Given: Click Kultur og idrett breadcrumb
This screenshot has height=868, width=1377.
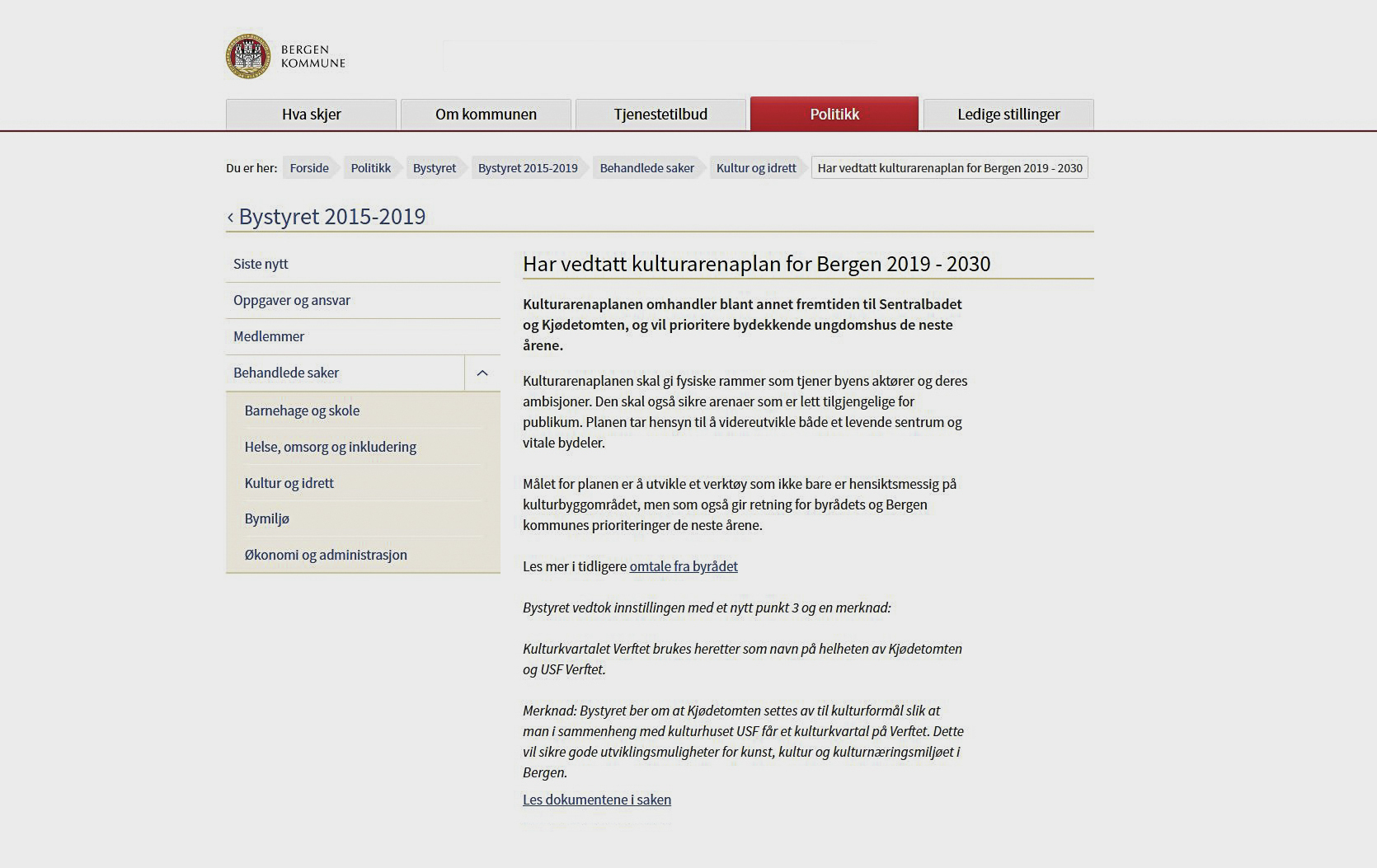Looking at the screenshot, I should (756, 168).
